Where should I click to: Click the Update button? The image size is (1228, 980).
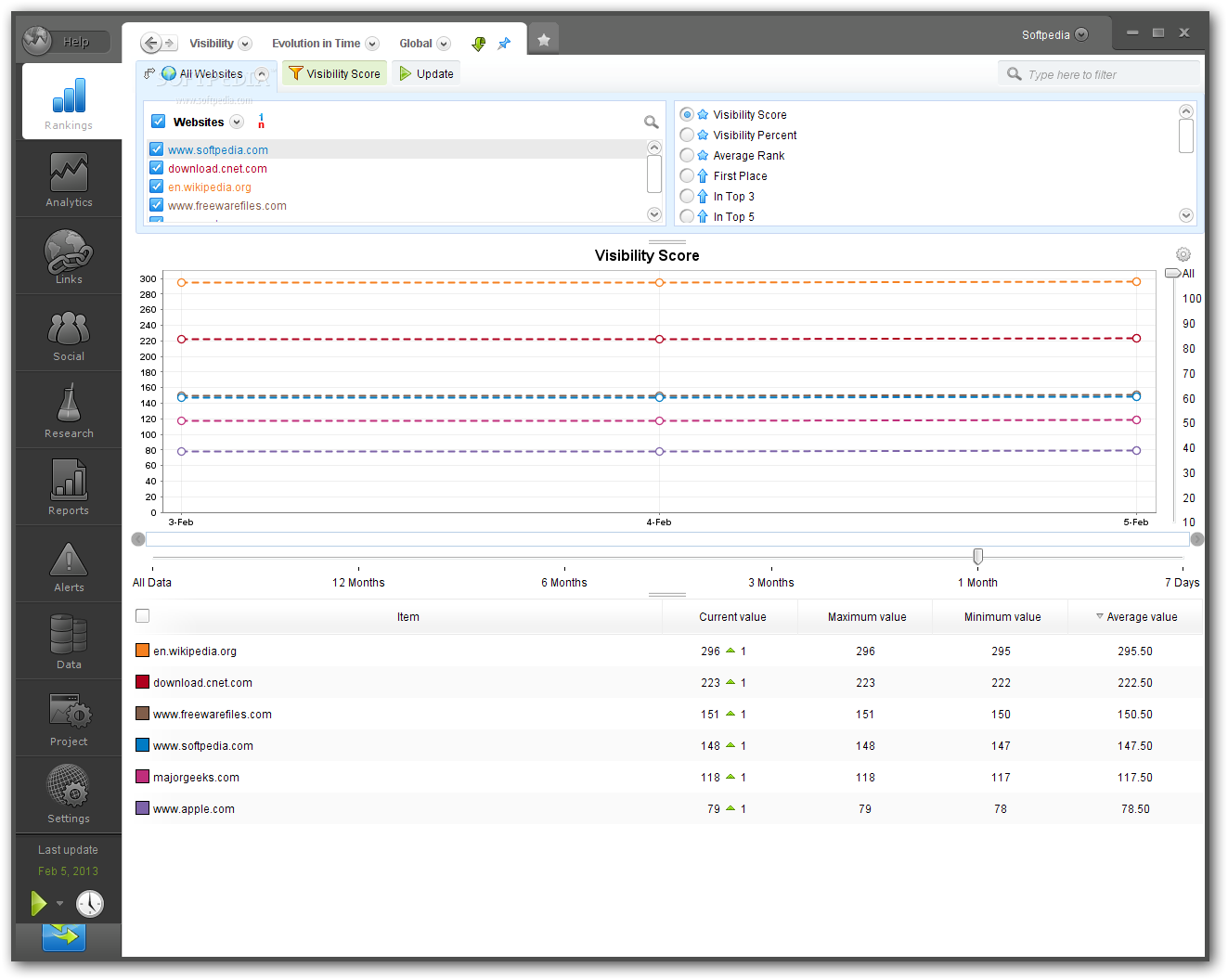[x=426, y=73]
